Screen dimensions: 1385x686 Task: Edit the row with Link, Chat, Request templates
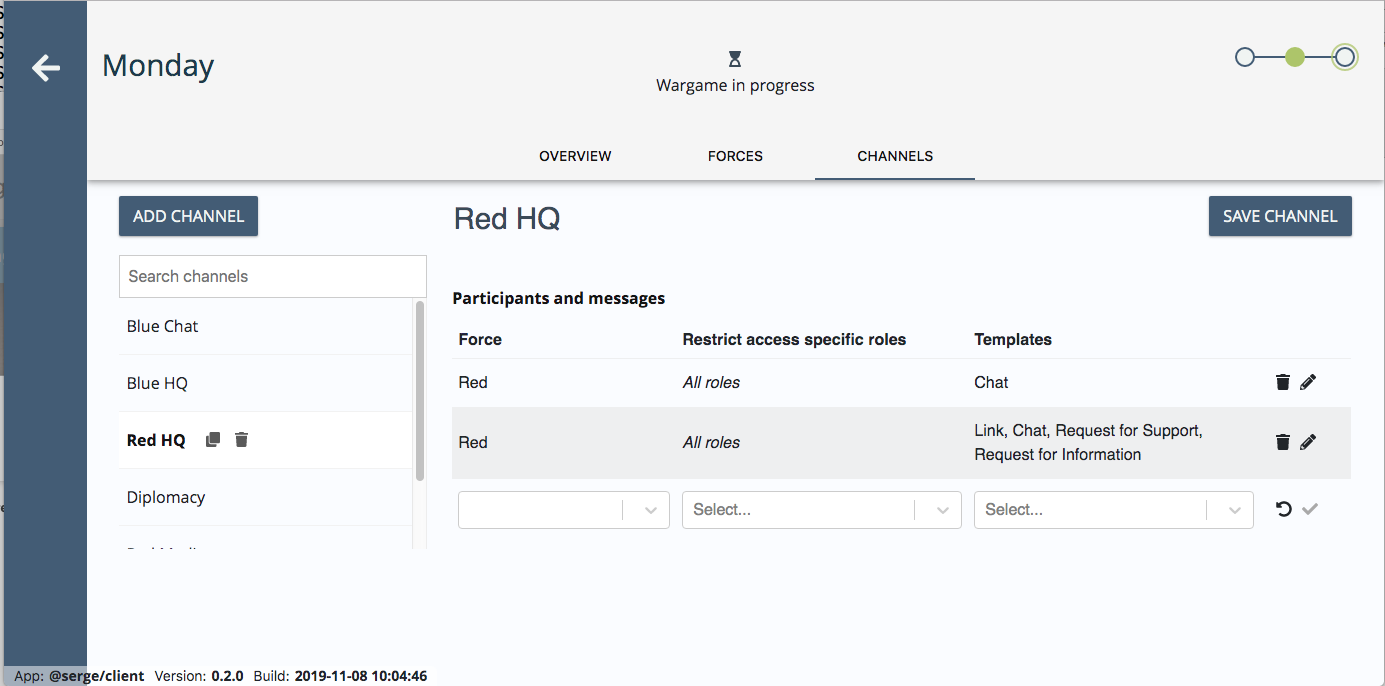pos(1308,442)
